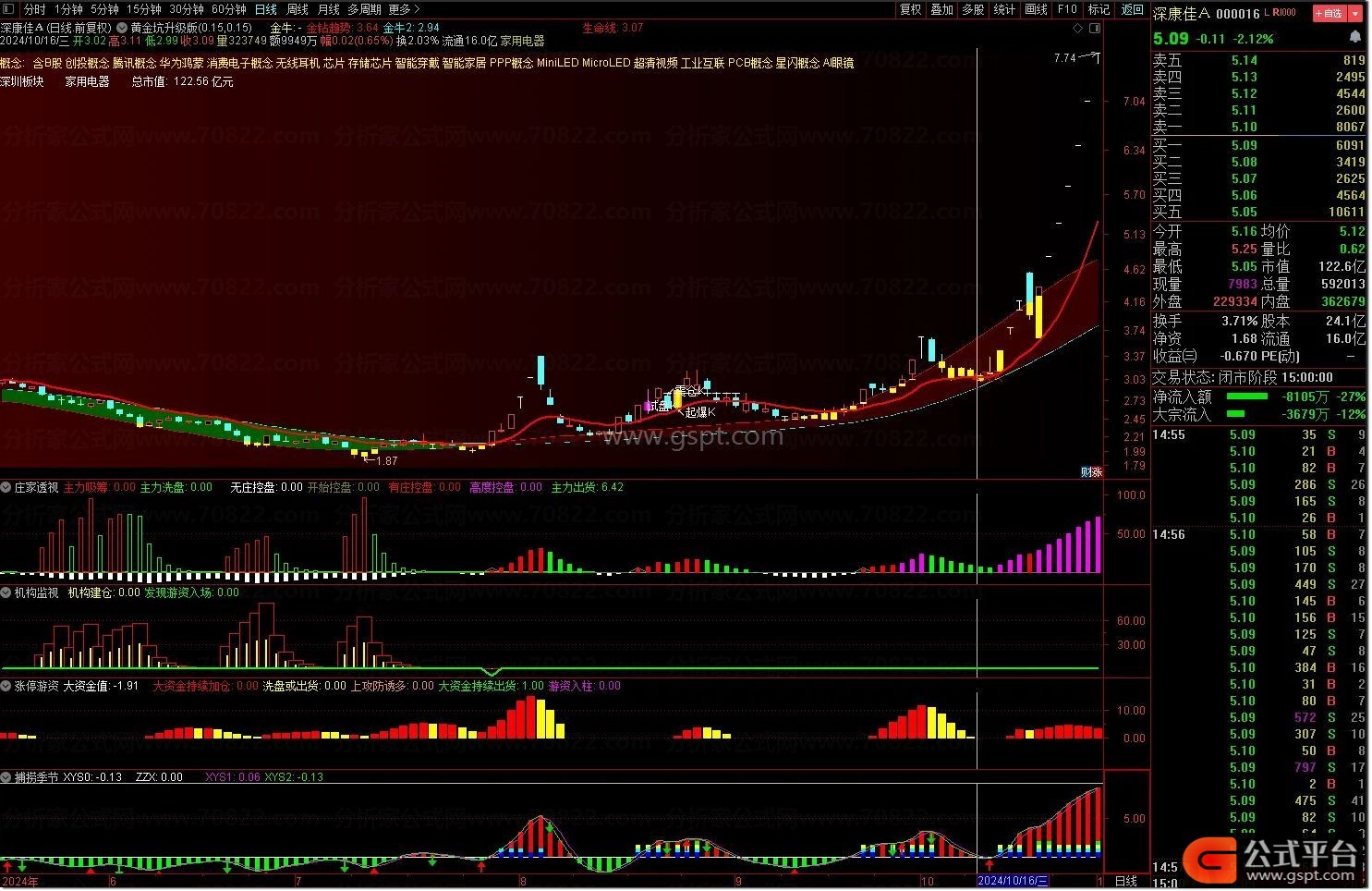1372x891 pixels.
Task: Click the 大宗流入 value -3679万
Action: (1306, 414)
